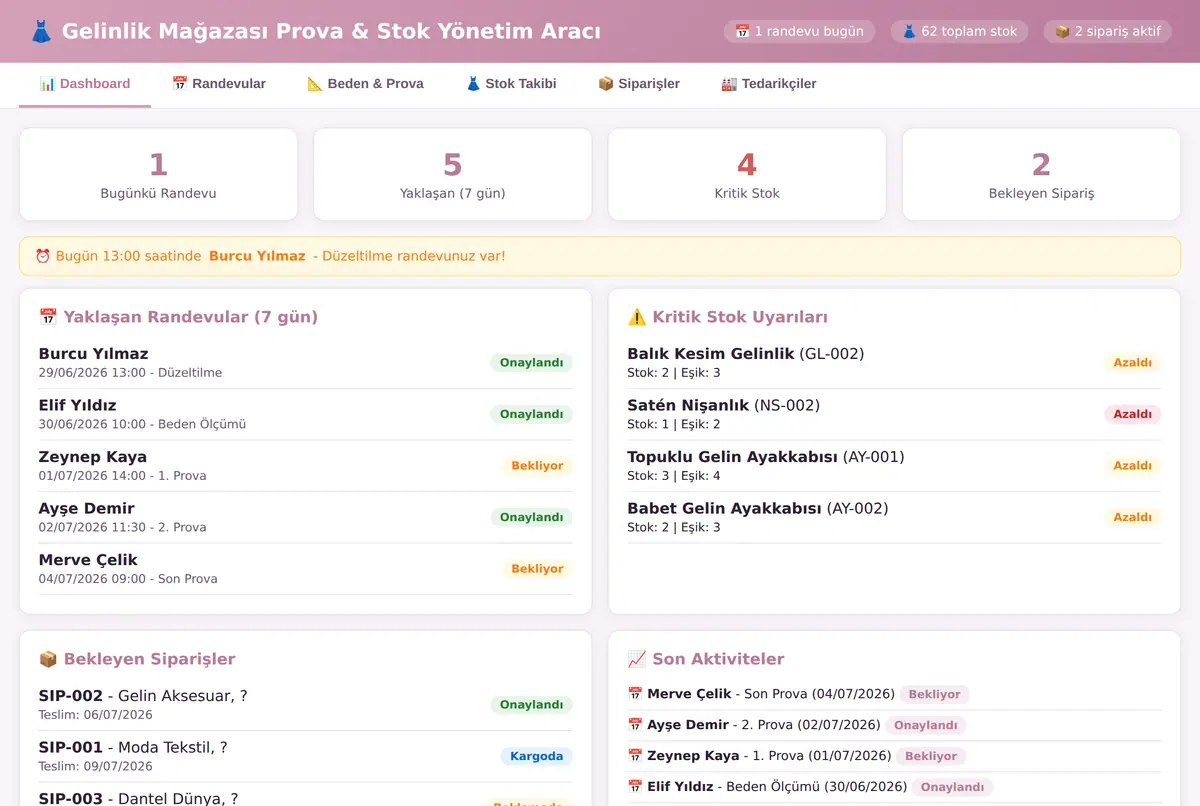The image size is (1200, 806).
Task: Select Elif Yıldız in the Yaklaşan Randevular list
Action: [306, 414]
